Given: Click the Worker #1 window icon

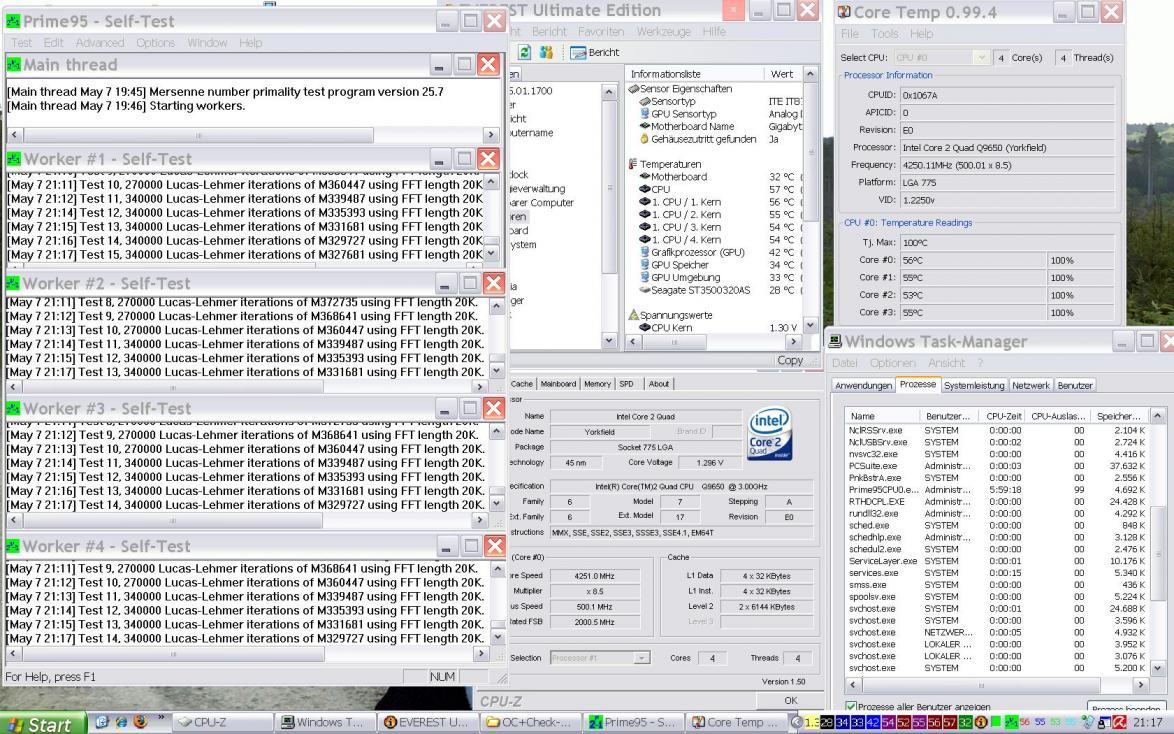Looking at the screenshot, I should pyautogui.click(x=13, y=159).
